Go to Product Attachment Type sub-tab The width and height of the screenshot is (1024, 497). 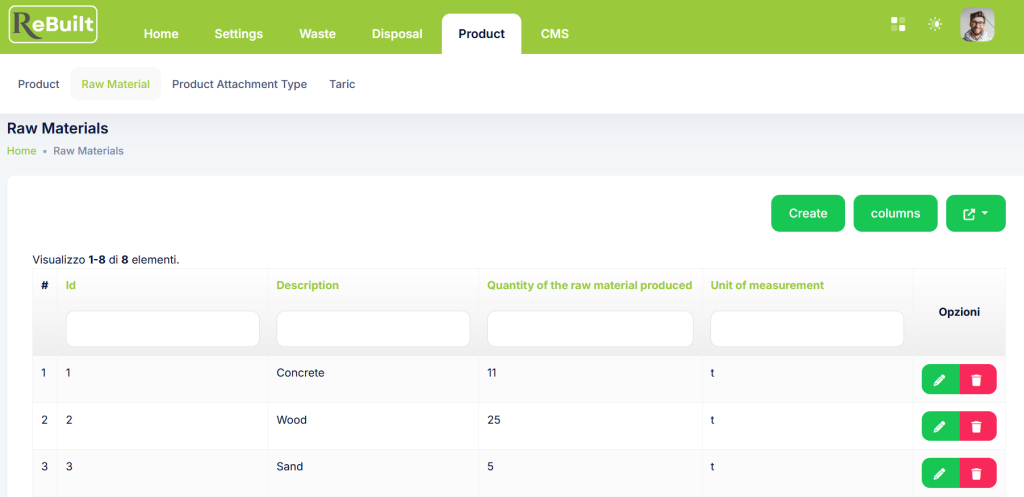(239, 84)
